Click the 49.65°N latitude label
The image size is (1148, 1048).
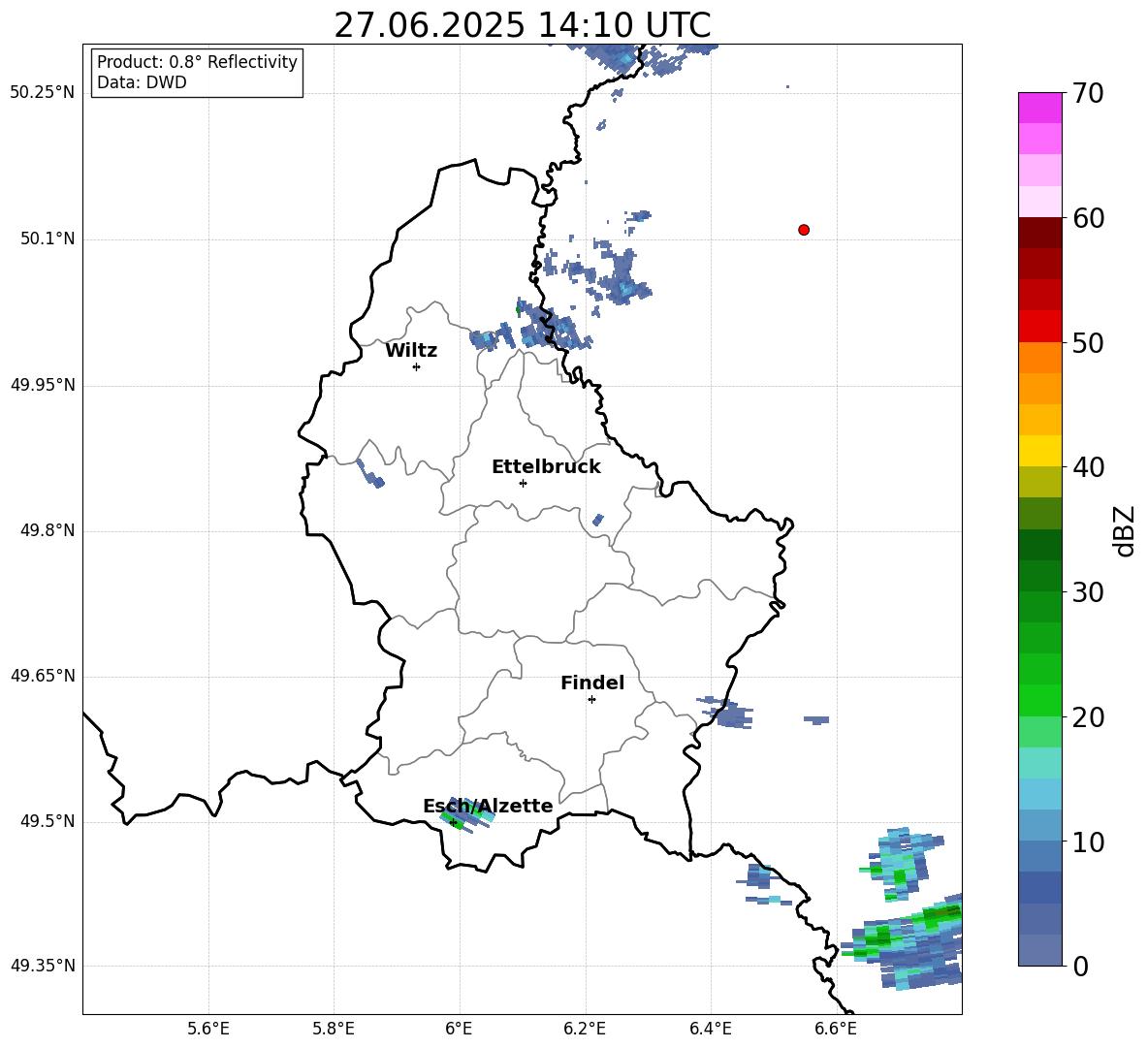(43, 676)
